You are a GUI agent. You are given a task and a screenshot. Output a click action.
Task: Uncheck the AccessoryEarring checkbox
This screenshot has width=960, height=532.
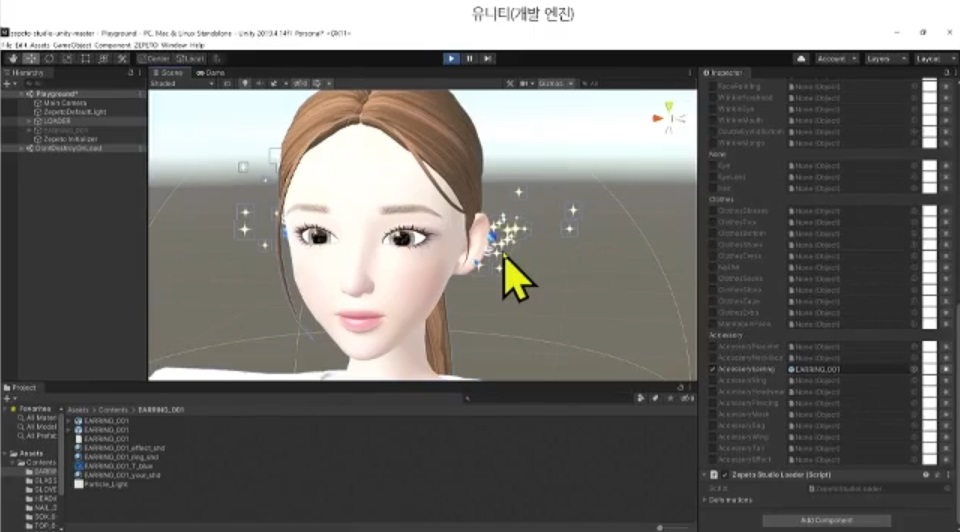[x=712, y=369]
